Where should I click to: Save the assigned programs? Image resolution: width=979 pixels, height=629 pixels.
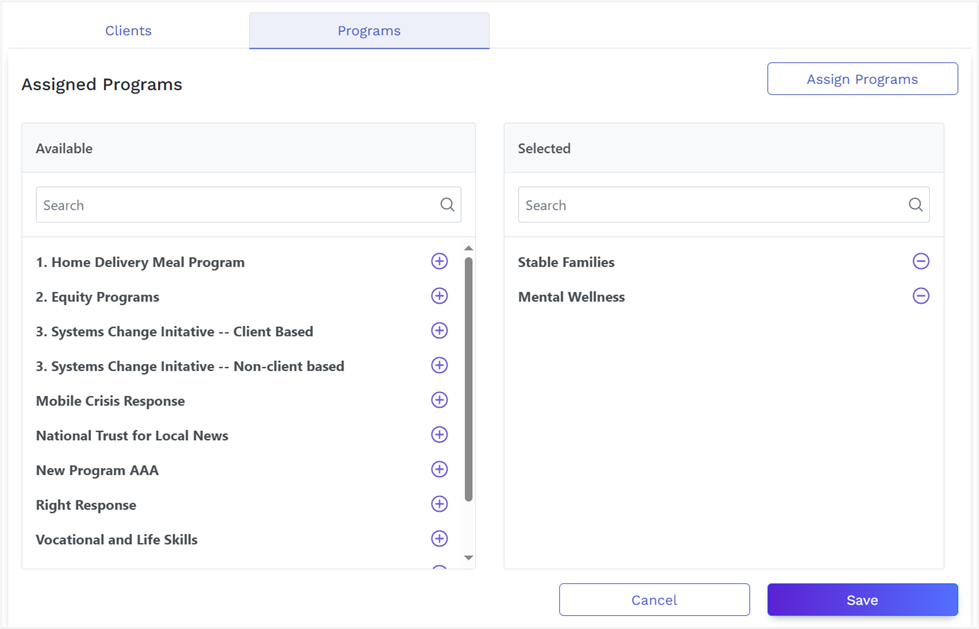[862, 600]
